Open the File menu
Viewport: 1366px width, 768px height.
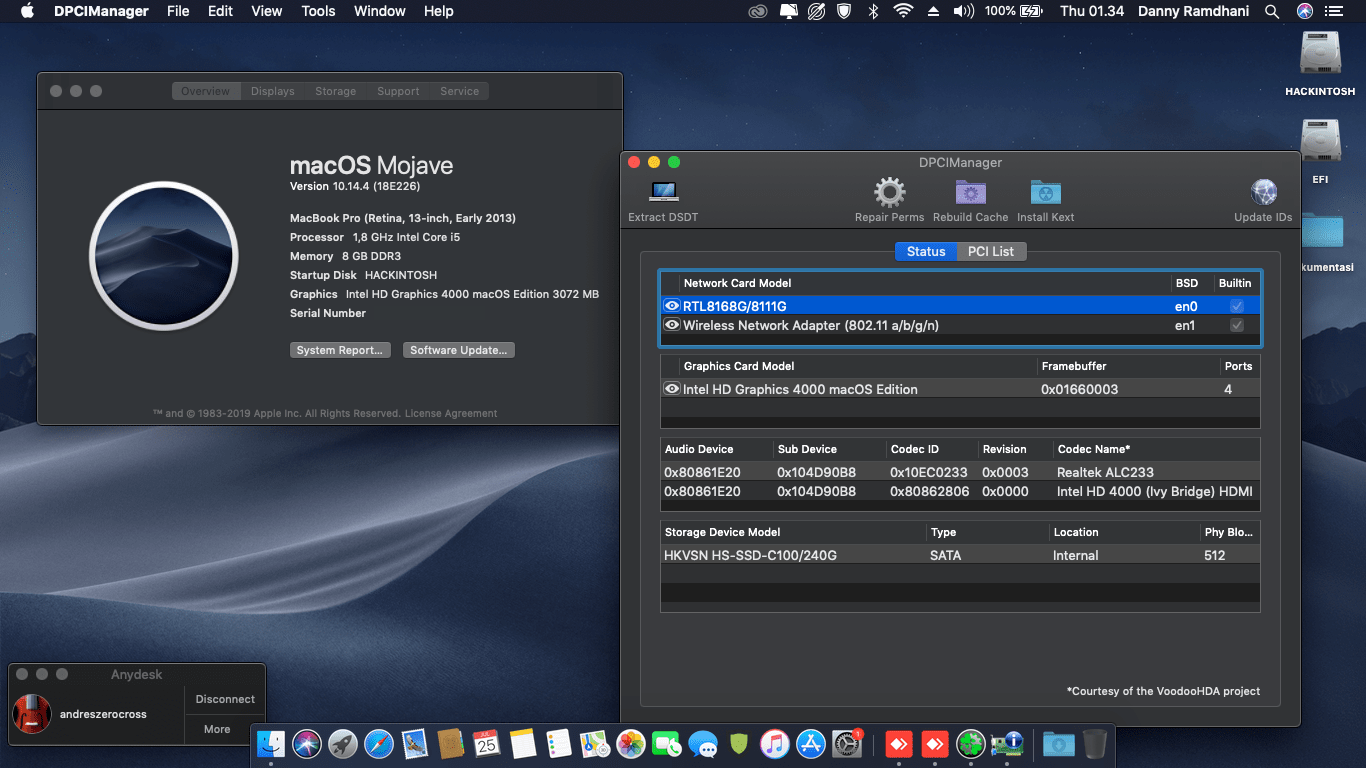[x=178, y=11]
